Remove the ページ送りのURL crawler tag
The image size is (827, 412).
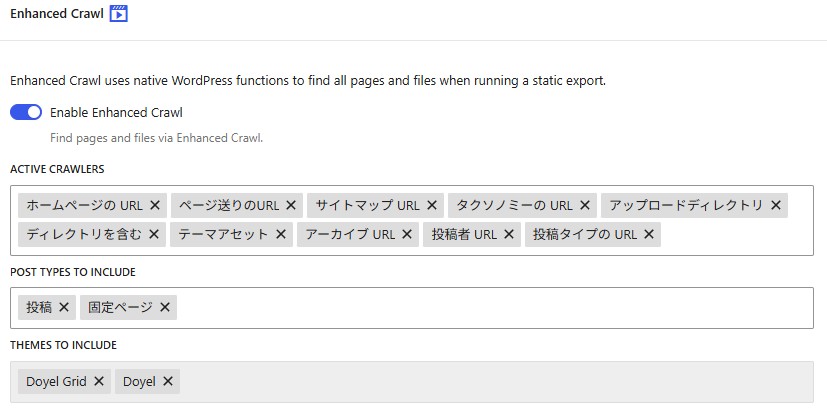coord(291,205)
